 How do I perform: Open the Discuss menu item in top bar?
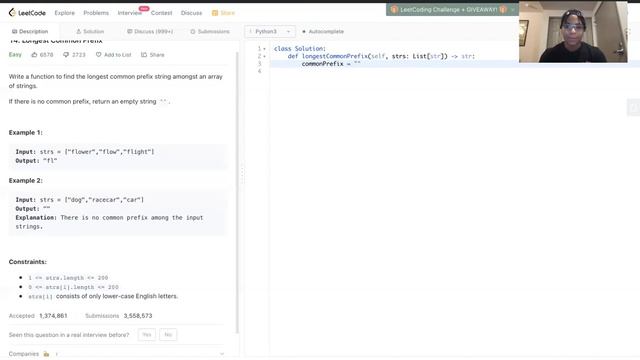click(x=191, y=13)
